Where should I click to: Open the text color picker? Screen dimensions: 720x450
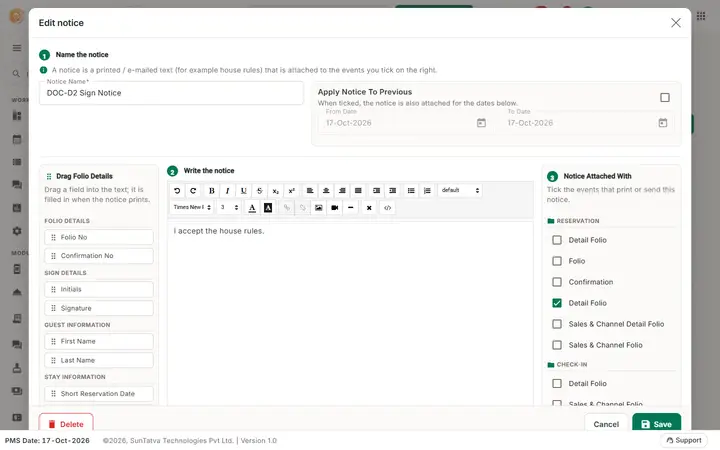252,208
